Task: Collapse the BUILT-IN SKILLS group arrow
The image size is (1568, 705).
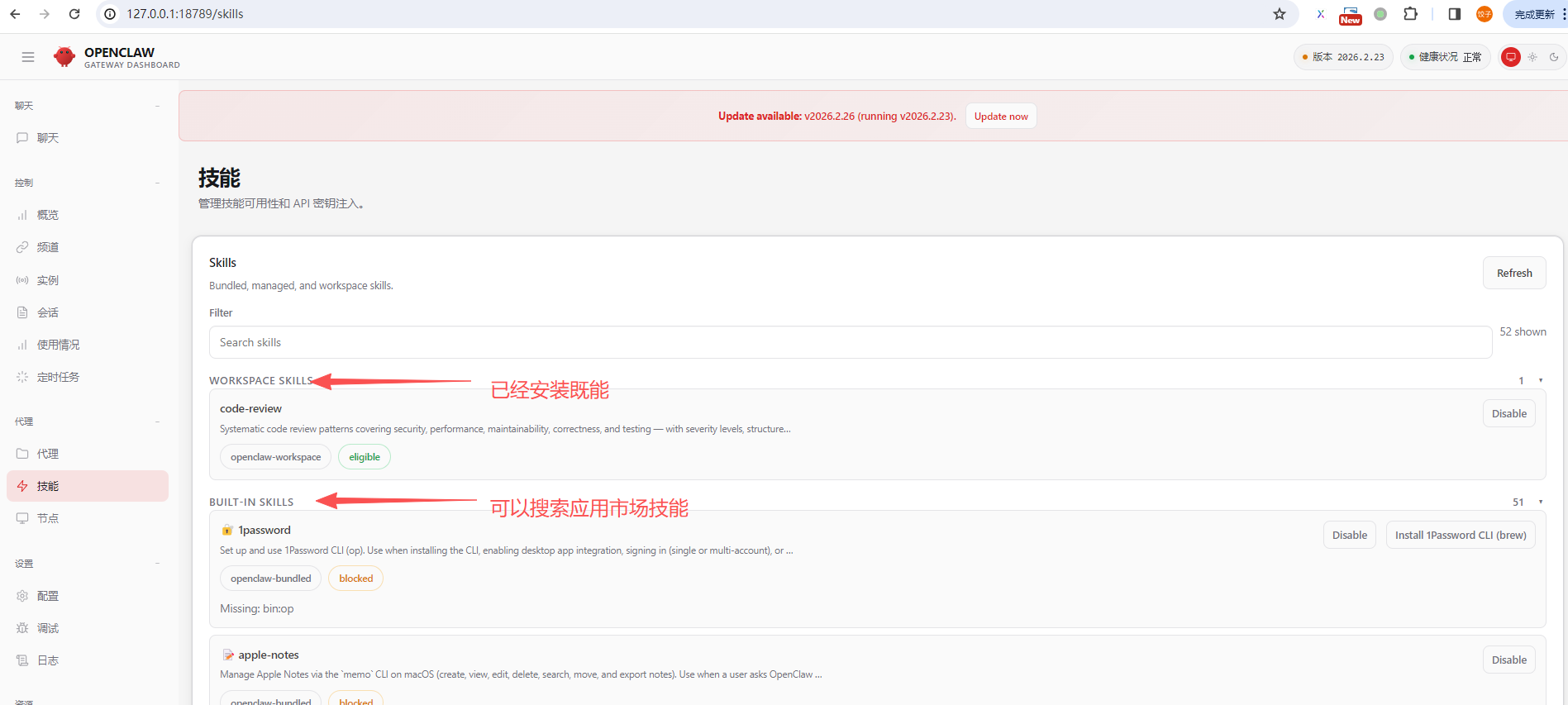Action: pyautogui.click(x=1541, y=502)
